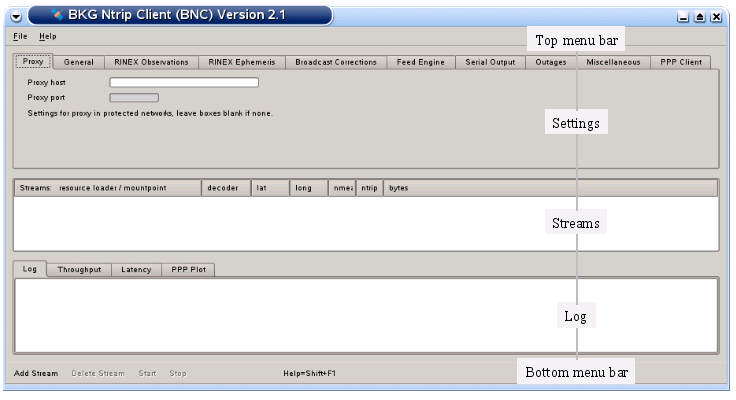Open the PPP Plot tab
Image resolution: width=736 pixels, height=400 pixels.
(x=188, y=270)
